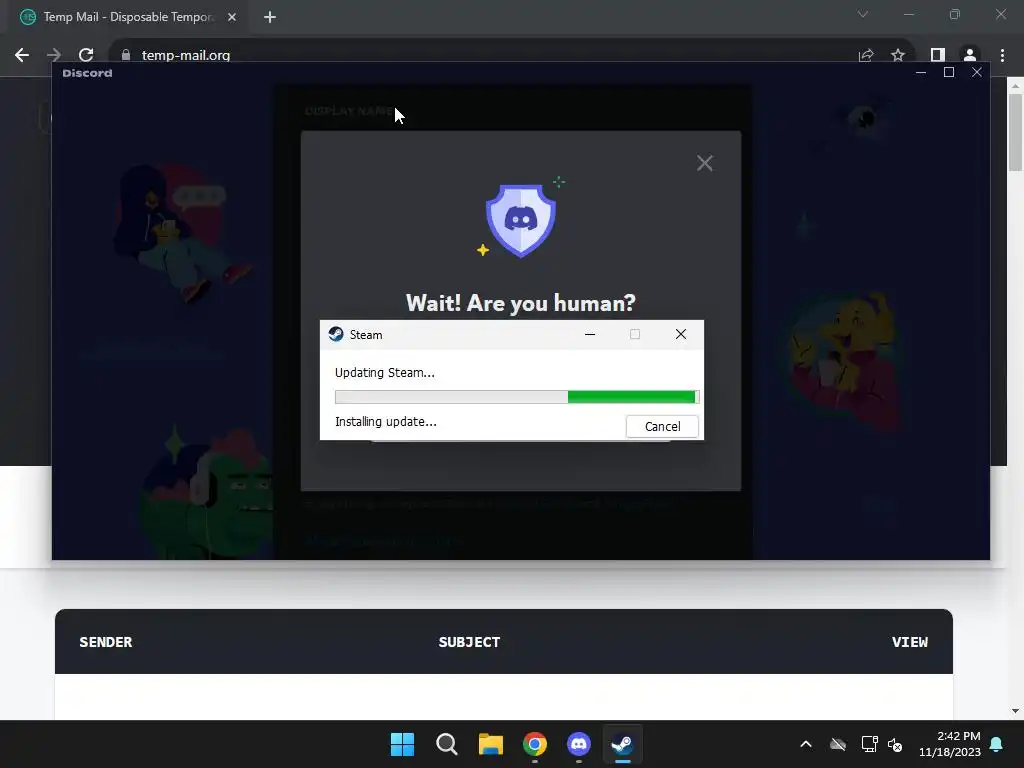Click 'Updating Steam...' status text

point(385,373)
